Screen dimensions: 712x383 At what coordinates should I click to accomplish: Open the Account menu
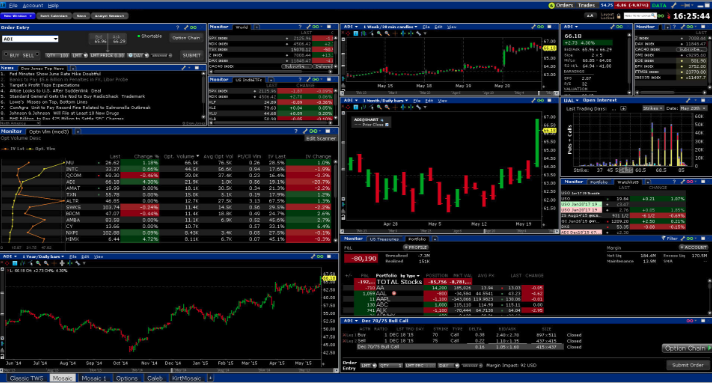coord(33,5)
